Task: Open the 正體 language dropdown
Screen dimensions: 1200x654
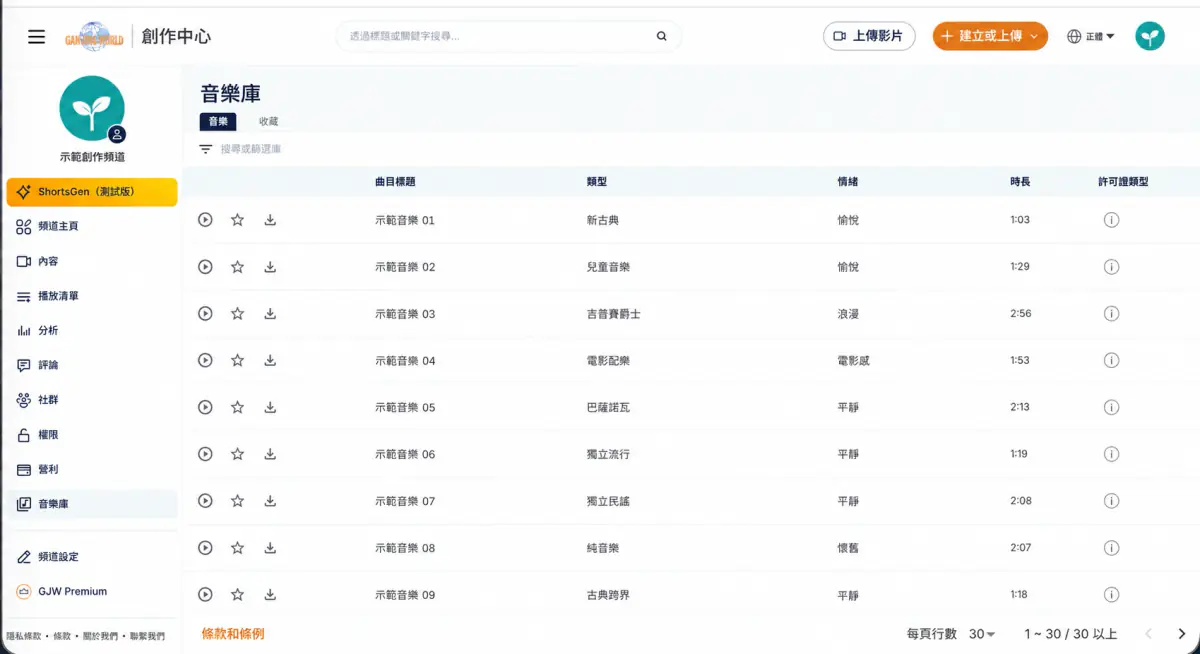Action: (x=1091, y=37)
